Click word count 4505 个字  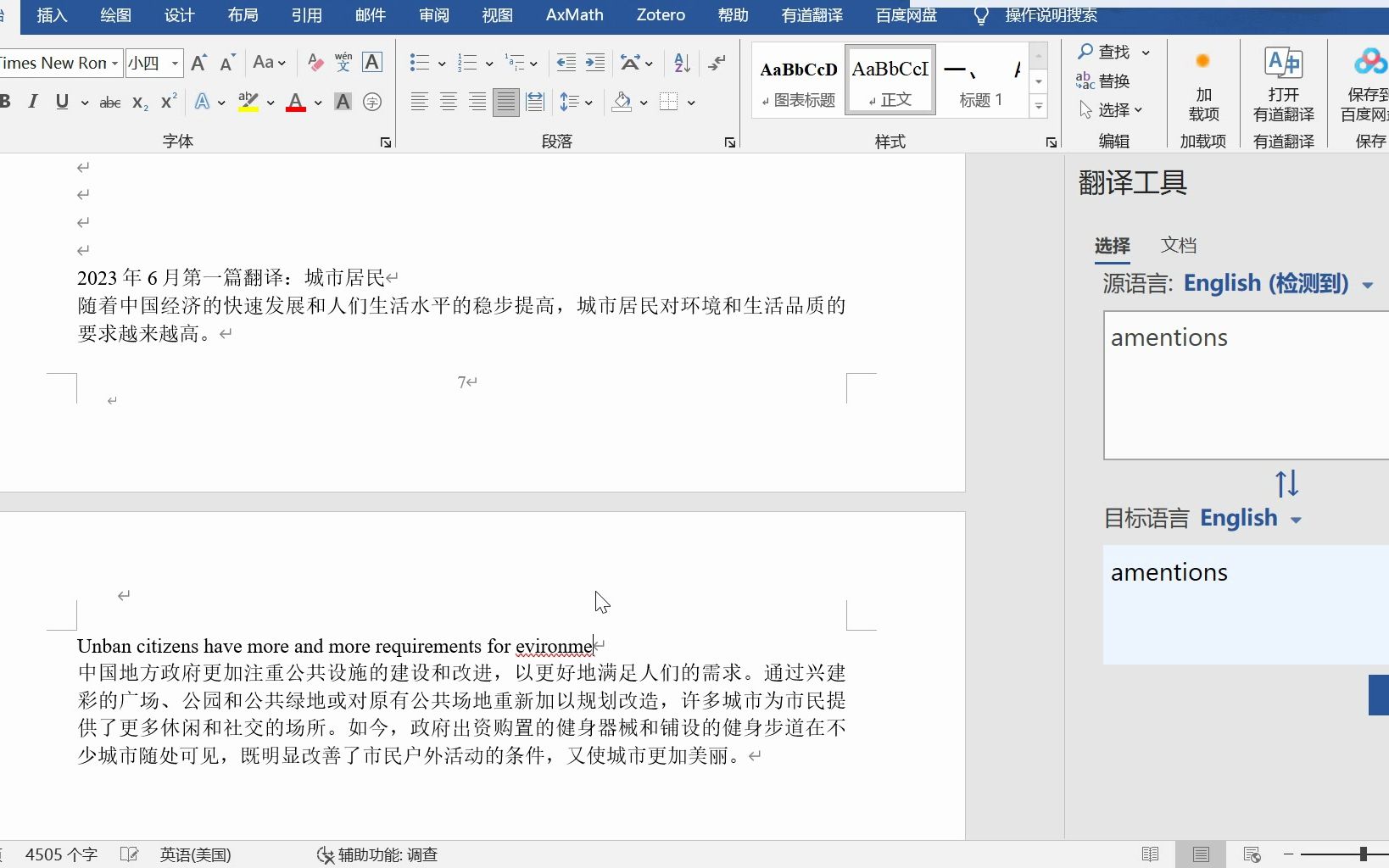tap(62, 854)
